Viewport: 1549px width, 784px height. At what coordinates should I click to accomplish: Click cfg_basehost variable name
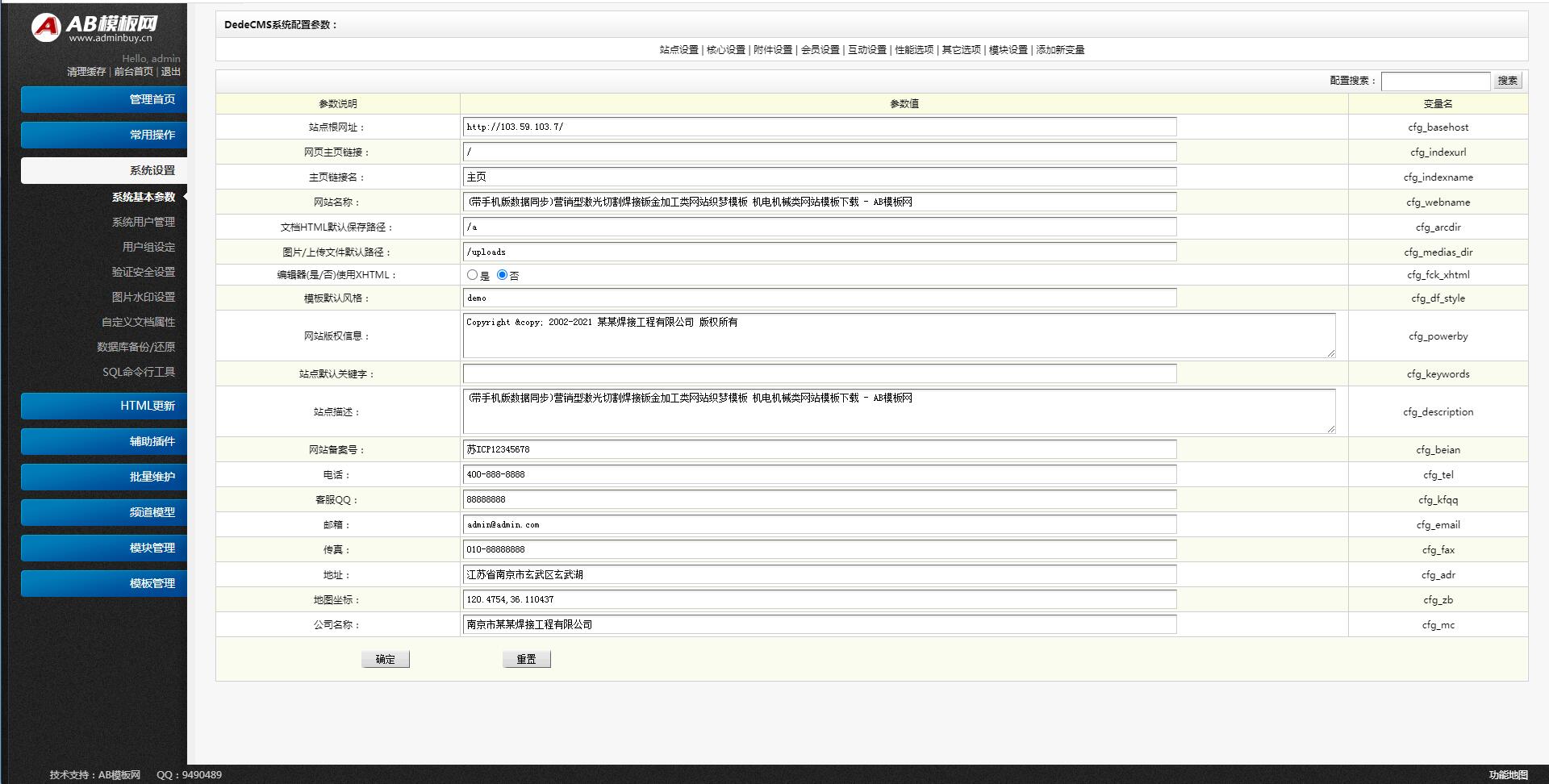pyautogui.click(x=1438, y=127)
